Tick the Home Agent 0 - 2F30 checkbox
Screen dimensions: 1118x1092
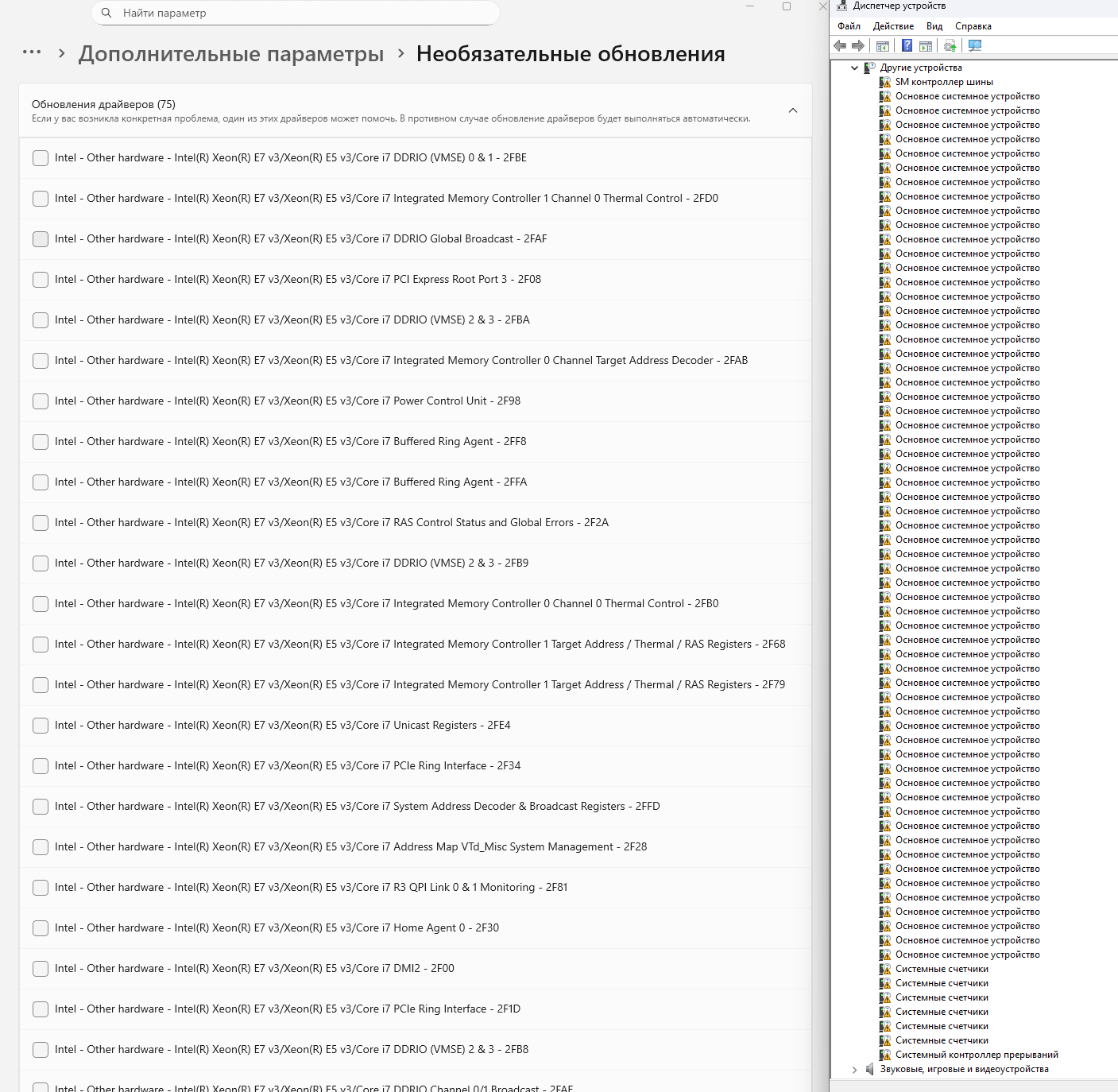41,928
